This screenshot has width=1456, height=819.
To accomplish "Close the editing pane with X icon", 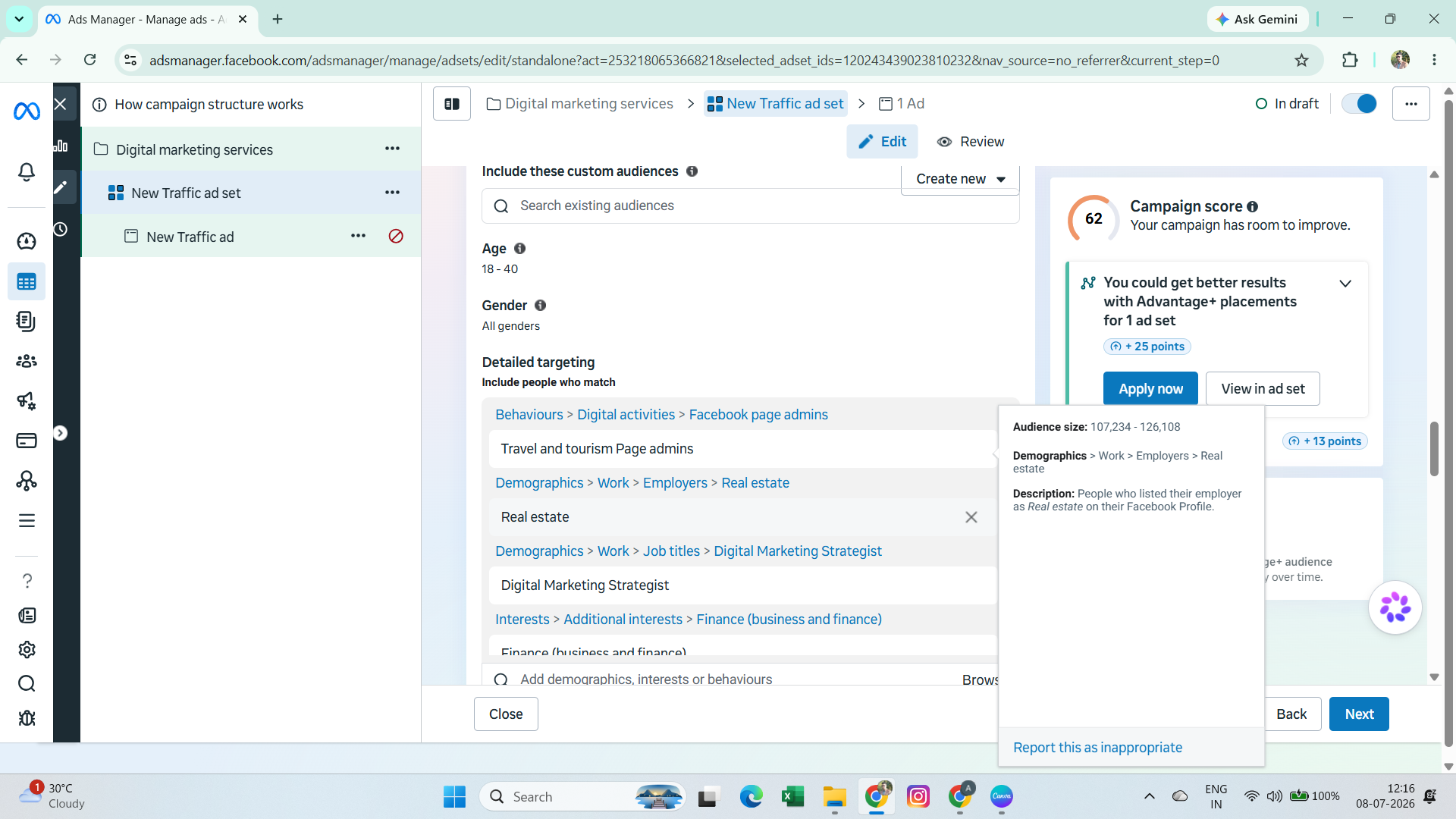I will [x=61, y=104].
